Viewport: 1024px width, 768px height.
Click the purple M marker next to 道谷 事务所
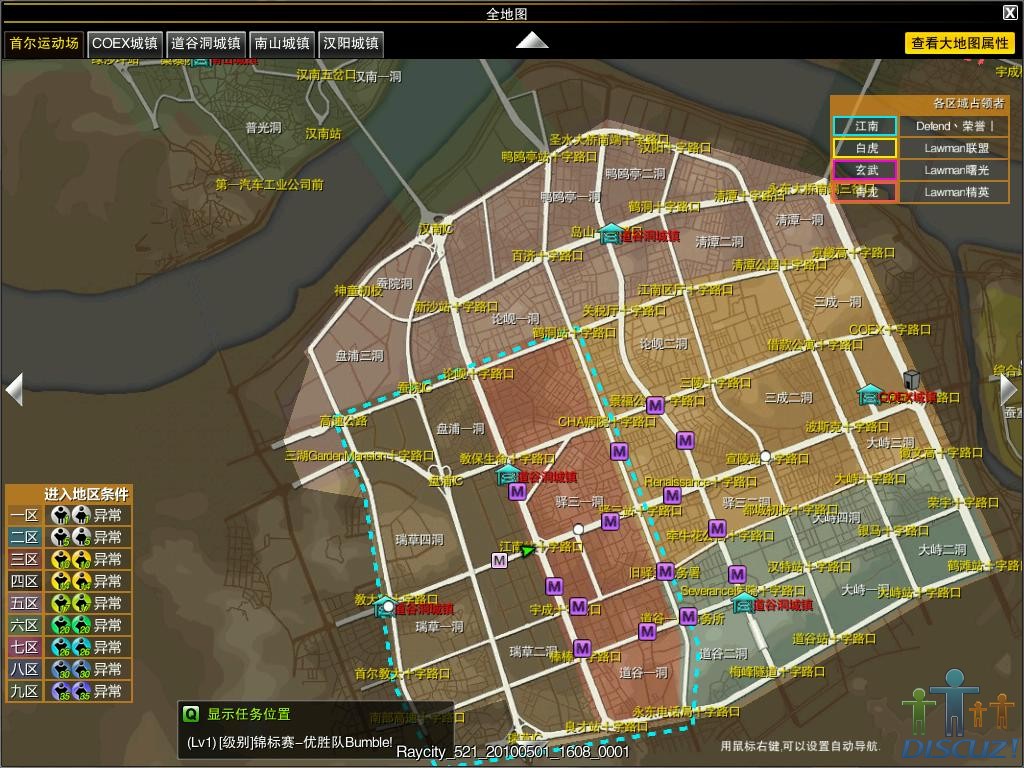pyautogui.click(x=688, y=616)
